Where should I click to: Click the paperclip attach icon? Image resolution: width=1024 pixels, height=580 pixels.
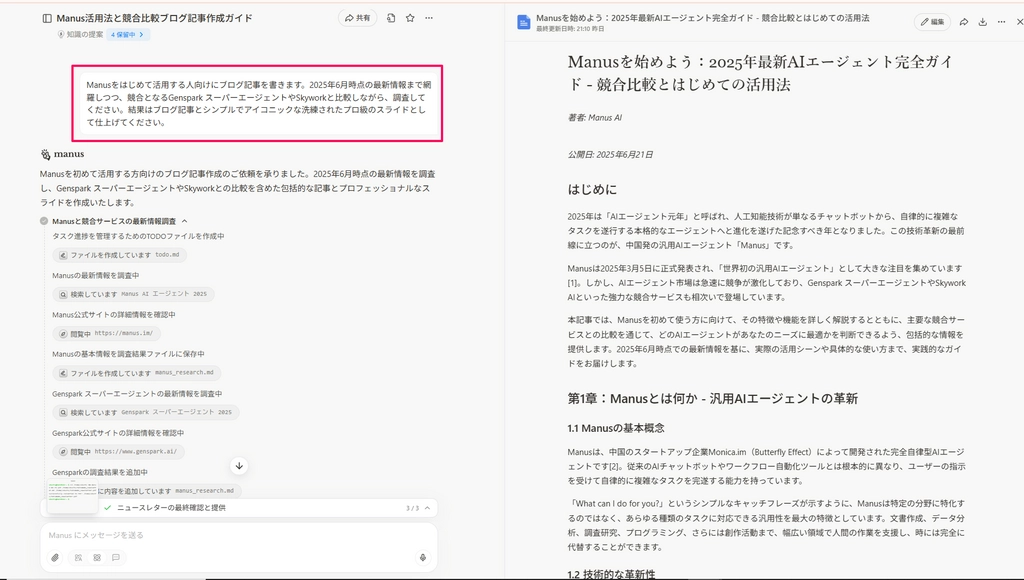tap(55, 558)
